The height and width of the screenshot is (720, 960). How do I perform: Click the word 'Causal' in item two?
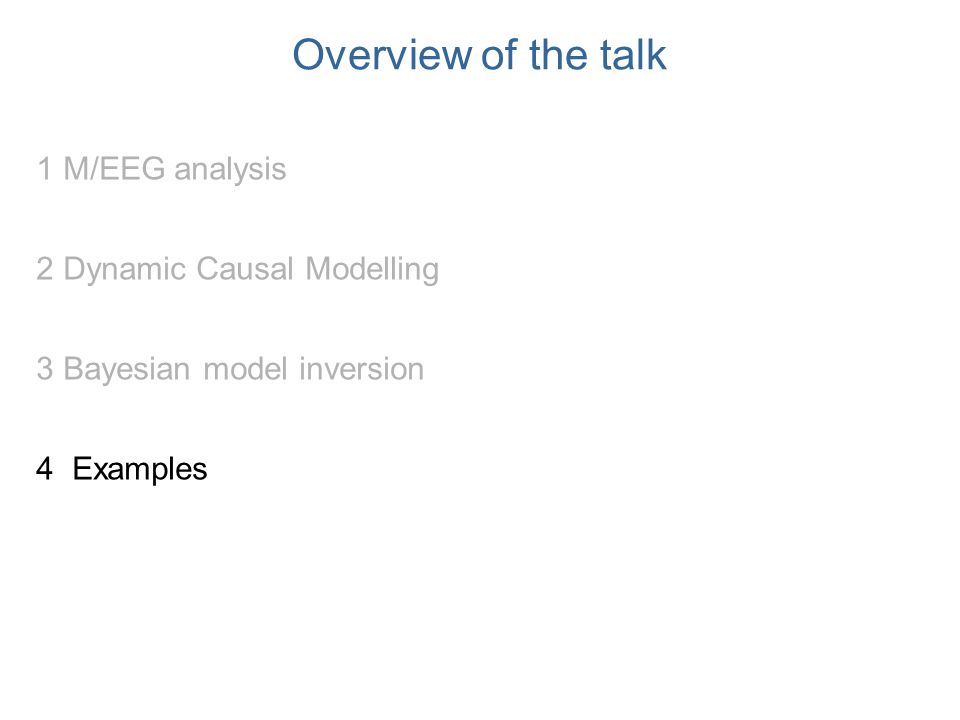coord(245,268)
